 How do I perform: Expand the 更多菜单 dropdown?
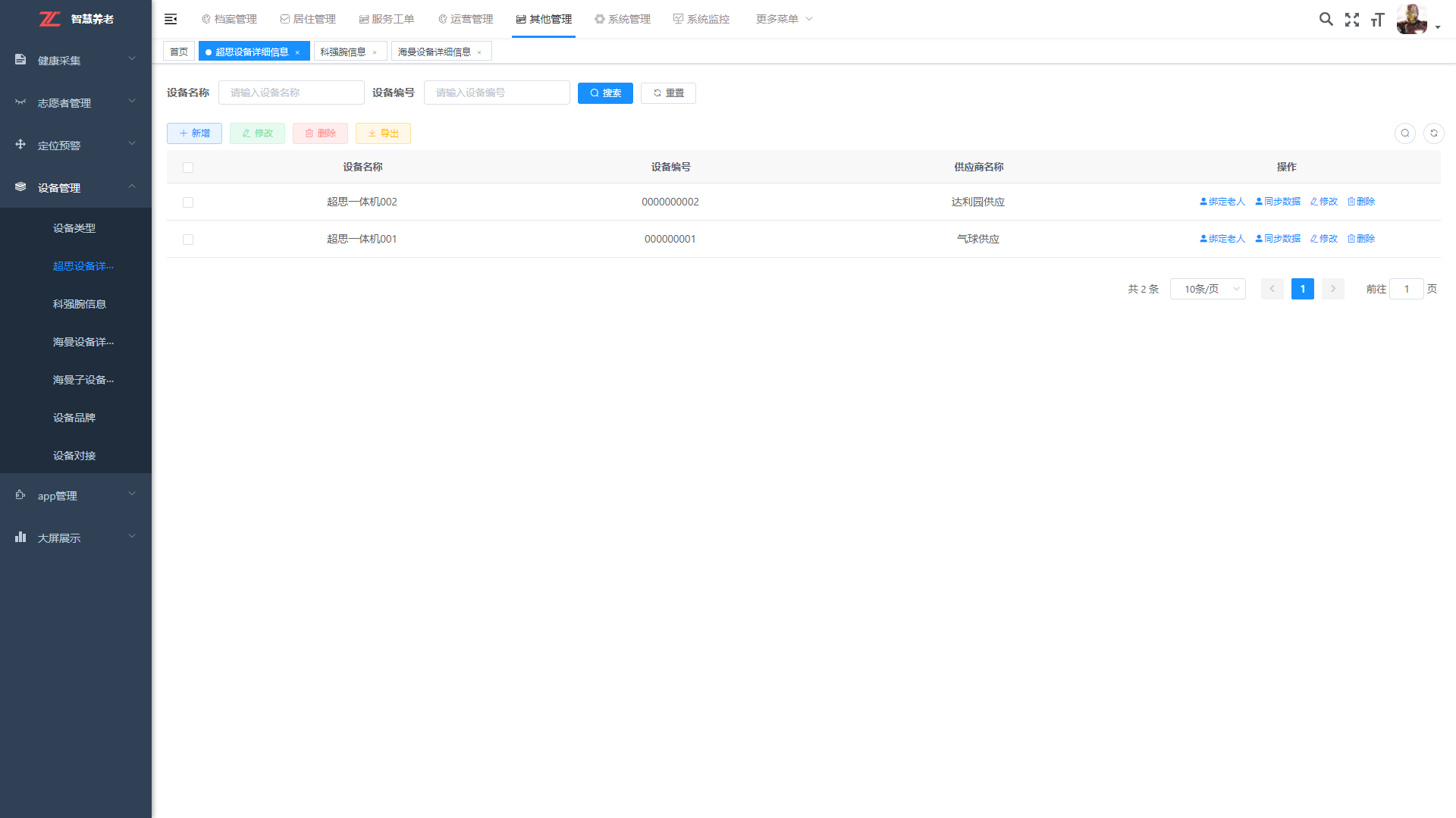click(783, 19)
